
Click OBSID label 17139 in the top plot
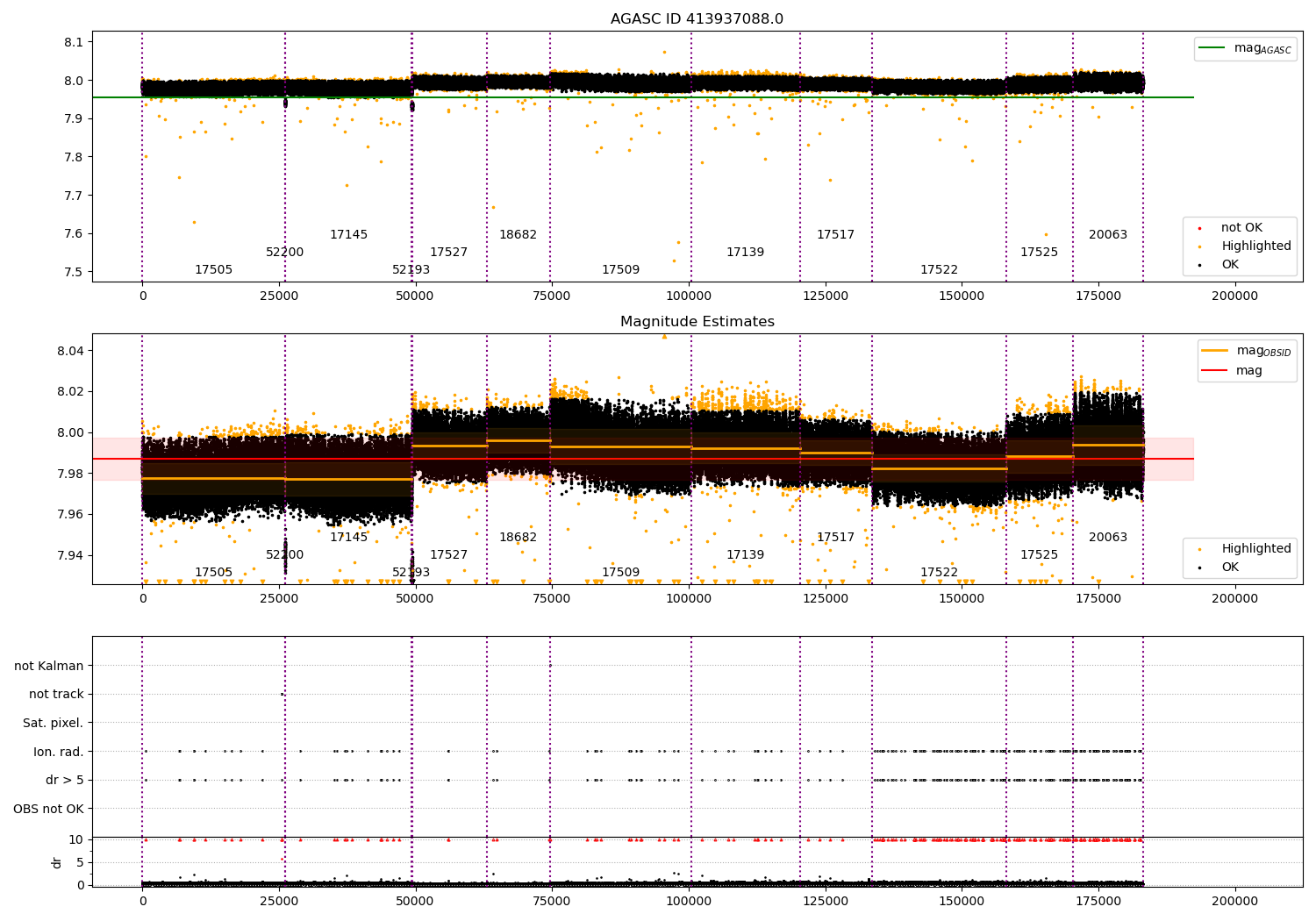[x=745, y=253]
